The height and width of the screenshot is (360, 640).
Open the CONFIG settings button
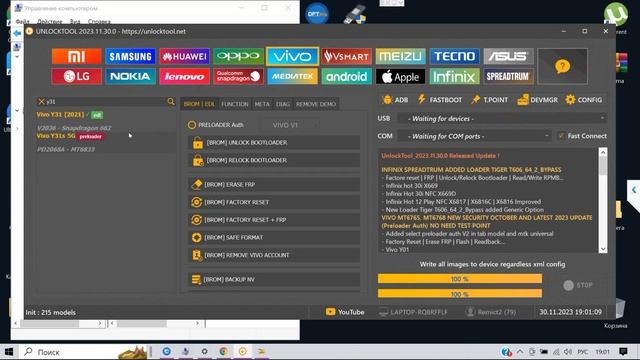[584, 100]
